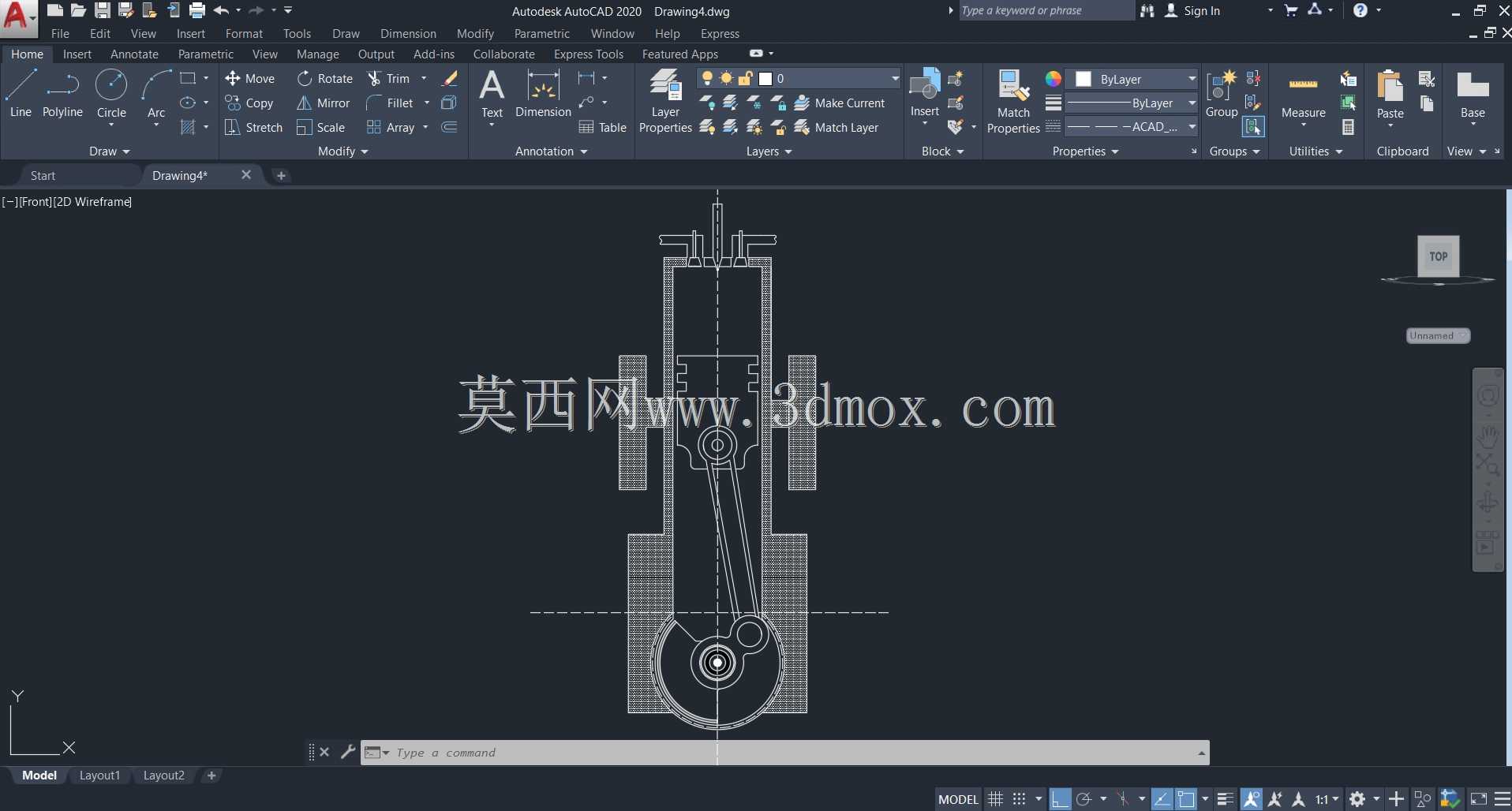
Task: Toggle isometric drafting in status bar
Action: click(x=1124, y=799)
